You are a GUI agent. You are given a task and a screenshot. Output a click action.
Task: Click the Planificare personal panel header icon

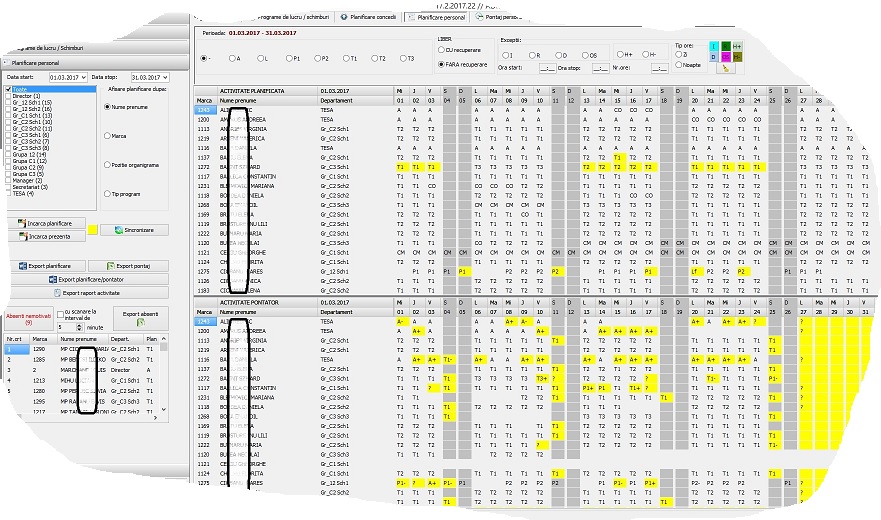pos(6,63)
